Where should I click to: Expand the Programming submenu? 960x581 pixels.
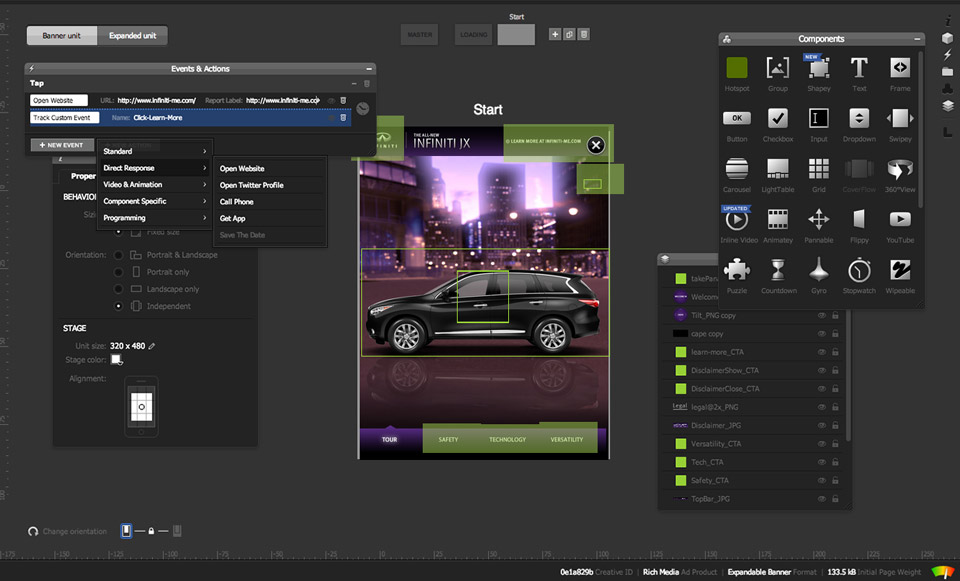154,217
